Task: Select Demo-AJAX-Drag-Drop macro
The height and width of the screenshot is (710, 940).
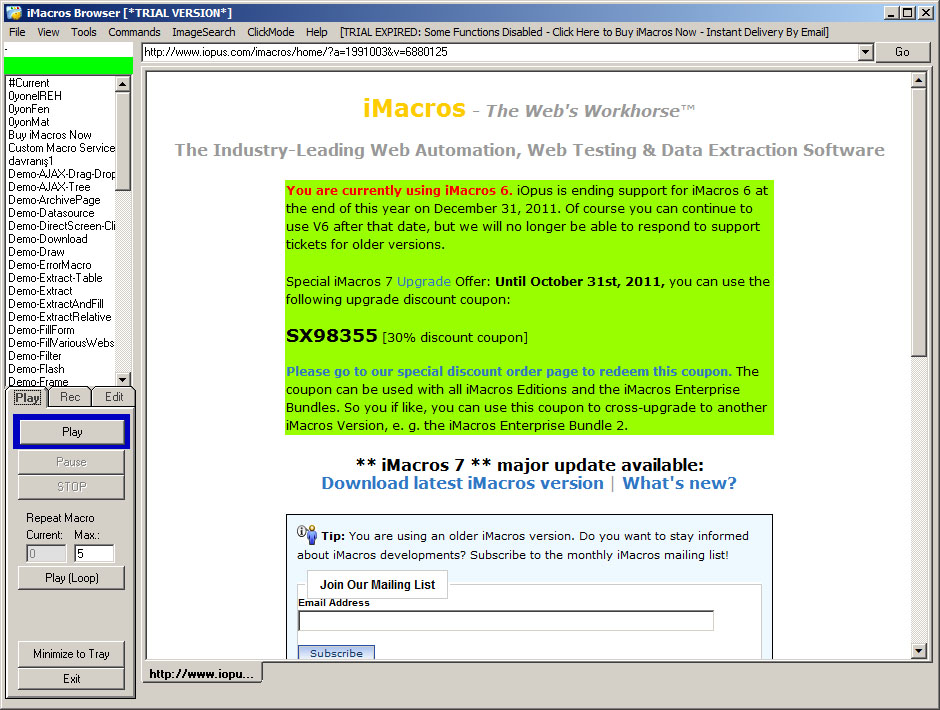Action: (x=61, y=174)
